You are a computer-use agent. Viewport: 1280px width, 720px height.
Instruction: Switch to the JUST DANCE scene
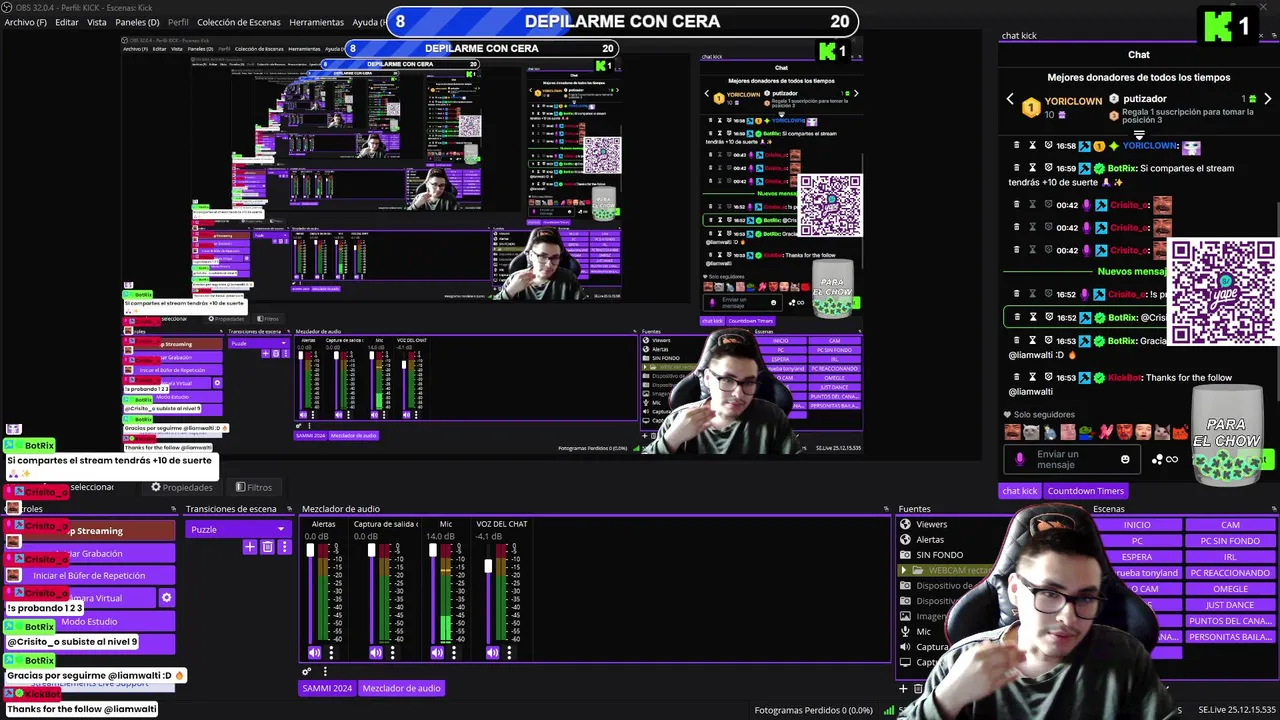coord(1230,605)
